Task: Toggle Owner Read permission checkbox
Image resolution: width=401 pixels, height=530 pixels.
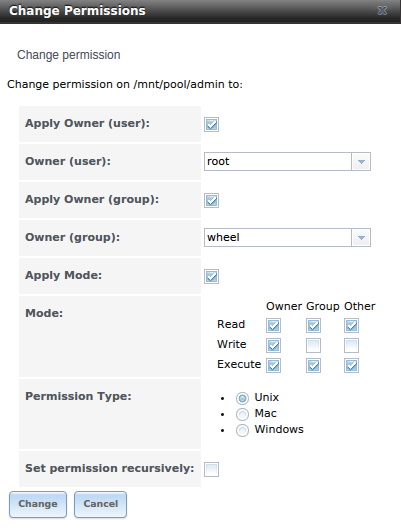Action: tap(273, 325)
